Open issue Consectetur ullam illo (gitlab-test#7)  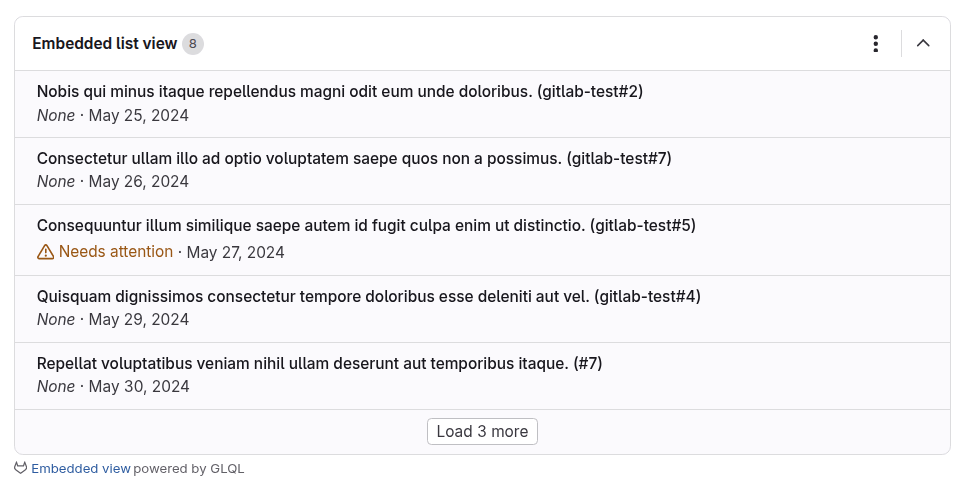click(353, 158)
